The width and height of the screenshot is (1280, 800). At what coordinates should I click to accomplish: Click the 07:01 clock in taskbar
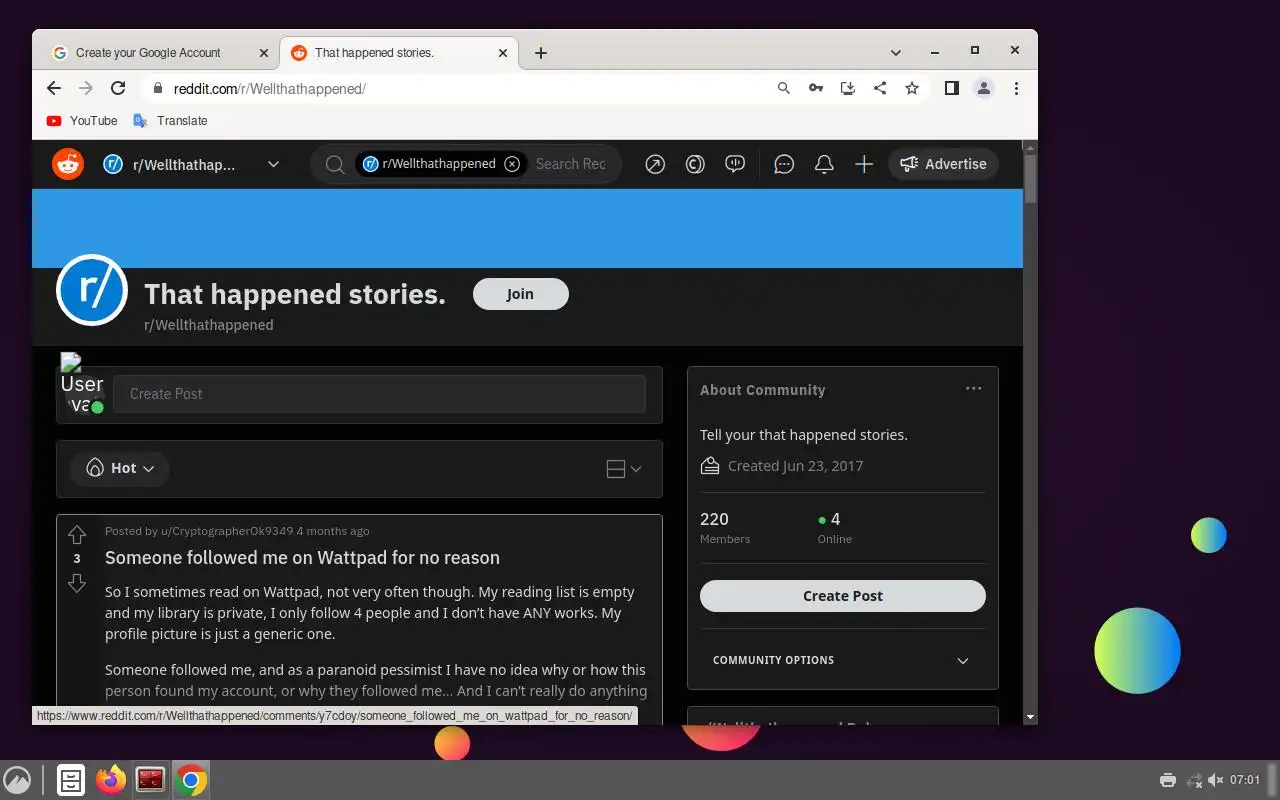[x=1245, y=780]
